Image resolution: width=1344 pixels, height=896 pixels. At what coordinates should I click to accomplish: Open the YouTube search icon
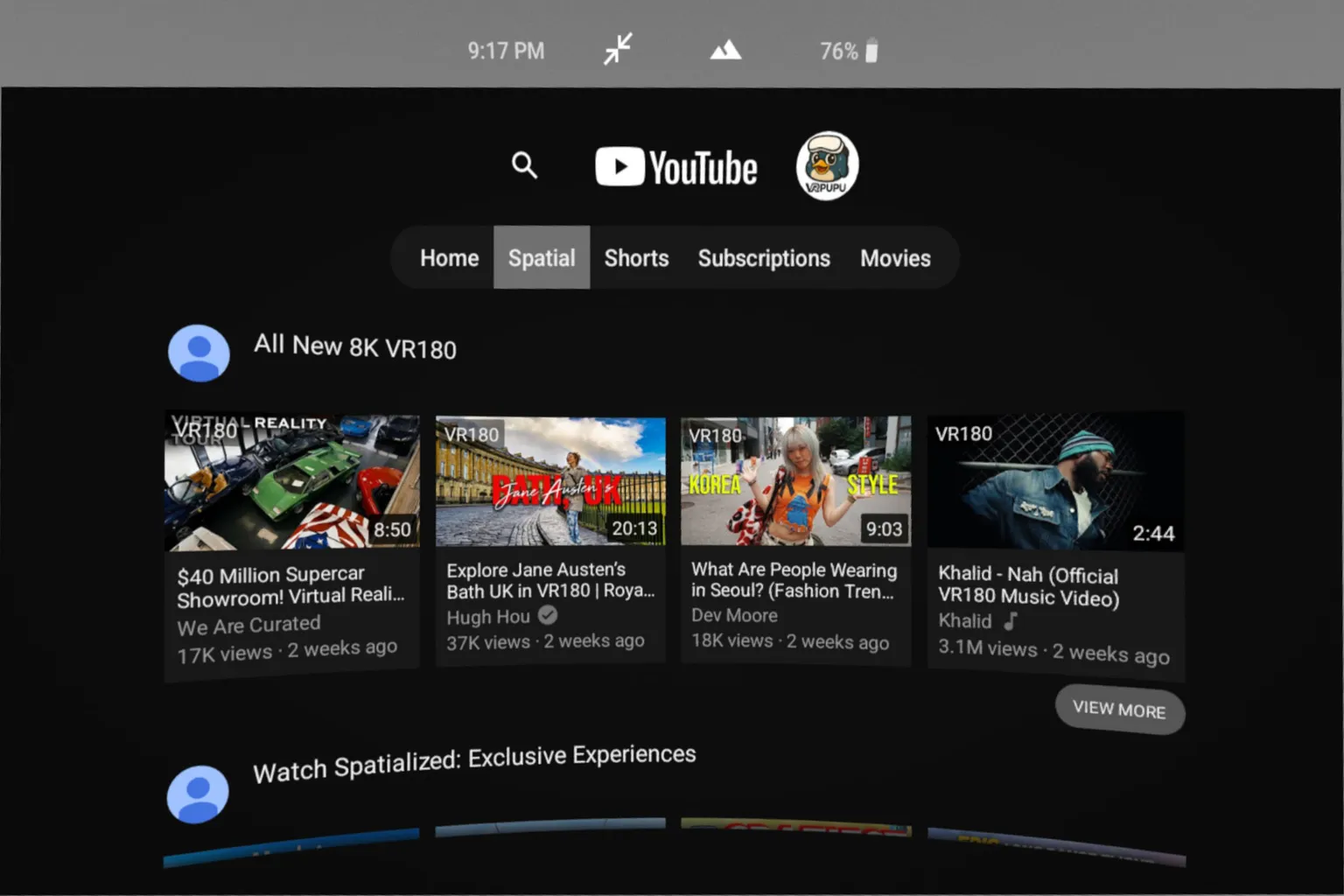coord(524,164)
